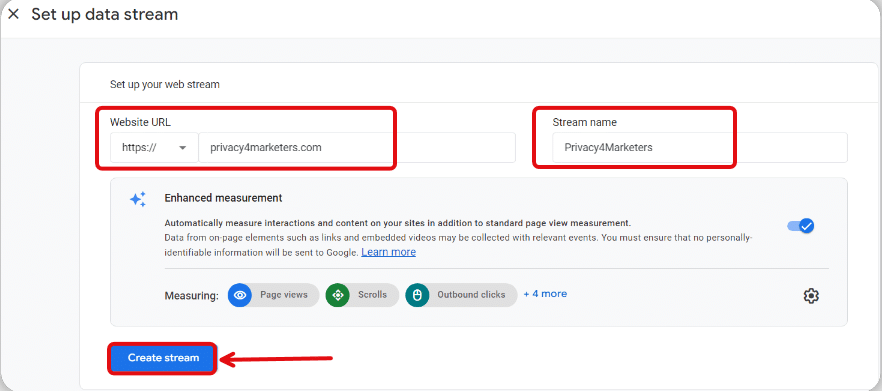
Task: Click the Set up data stream title
Action: pos(105,14)
